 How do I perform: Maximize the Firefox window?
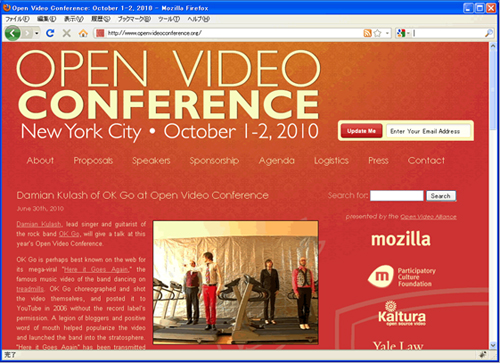tap(479, 8)
